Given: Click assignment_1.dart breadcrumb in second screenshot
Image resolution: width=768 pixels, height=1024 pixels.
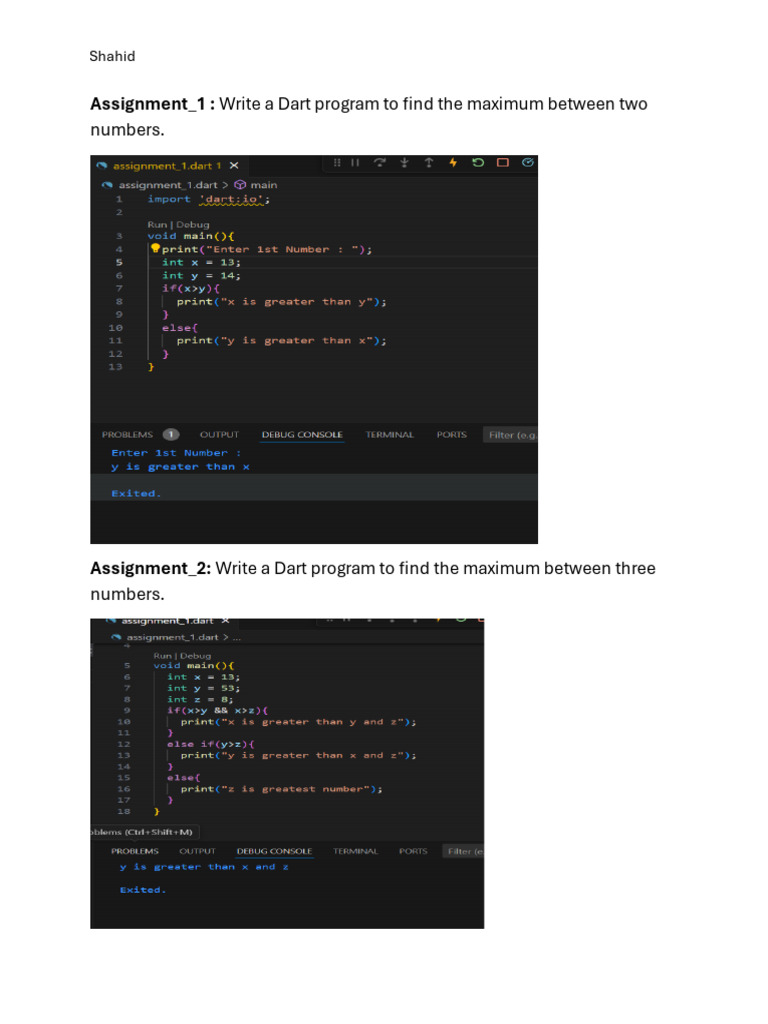Looking at the screenshot, I should [172, 637].
